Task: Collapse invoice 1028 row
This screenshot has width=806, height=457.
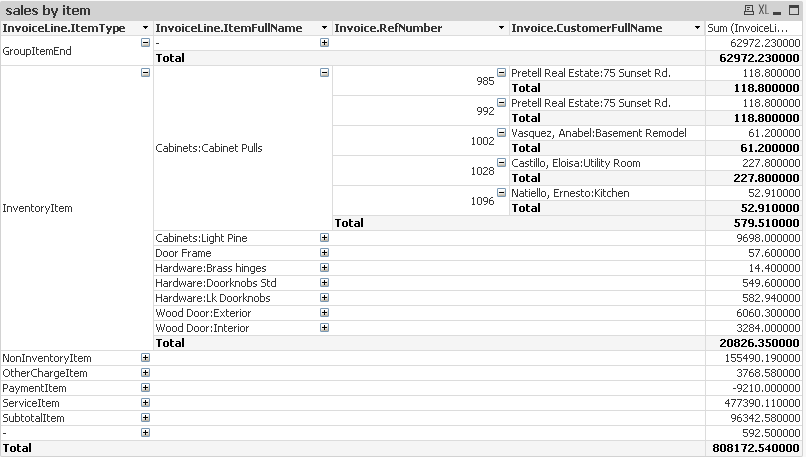Action: [501, 162]
